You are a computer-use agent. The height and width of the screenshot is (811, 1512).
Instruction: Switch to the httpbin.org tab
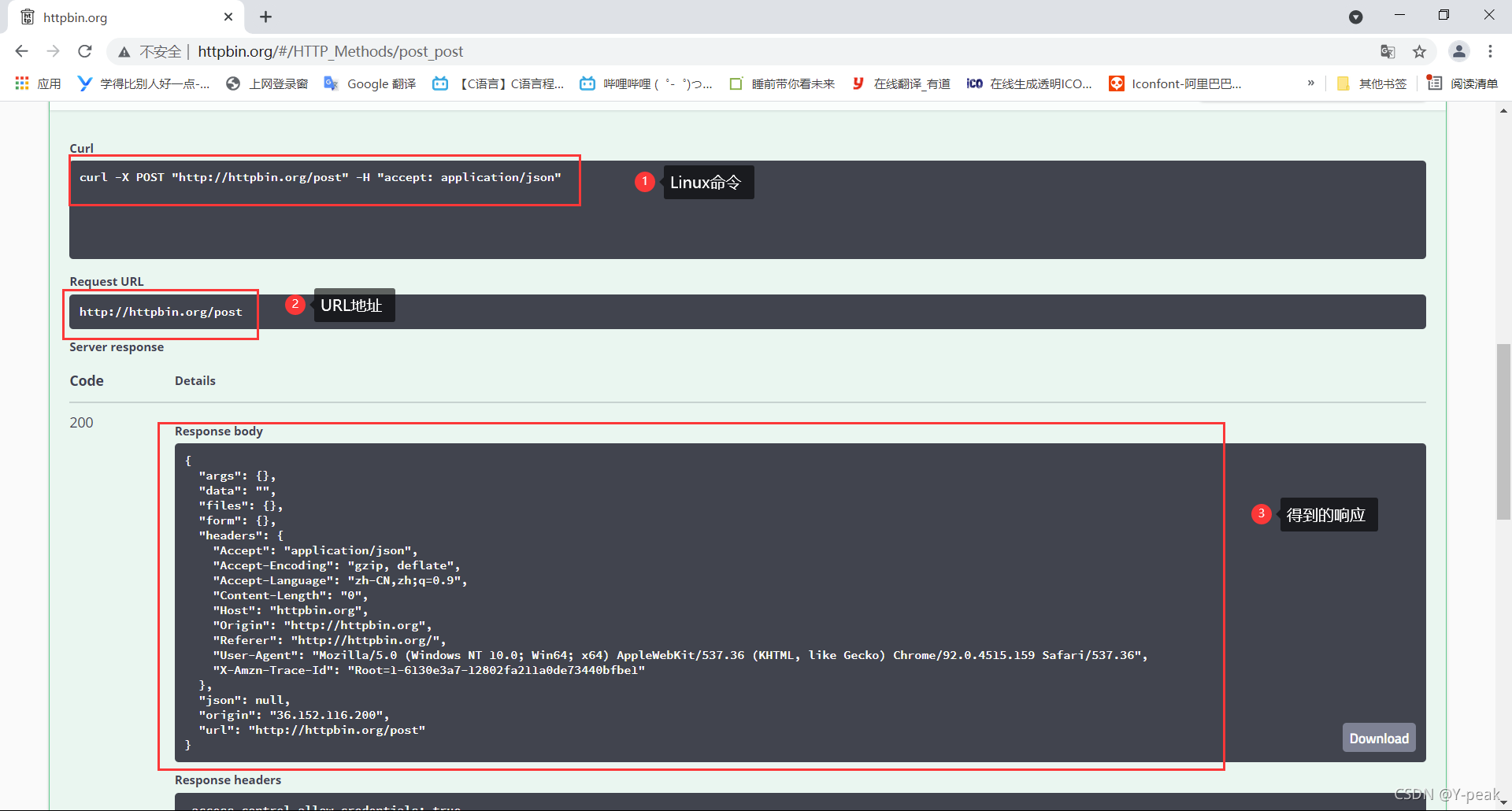118,17
